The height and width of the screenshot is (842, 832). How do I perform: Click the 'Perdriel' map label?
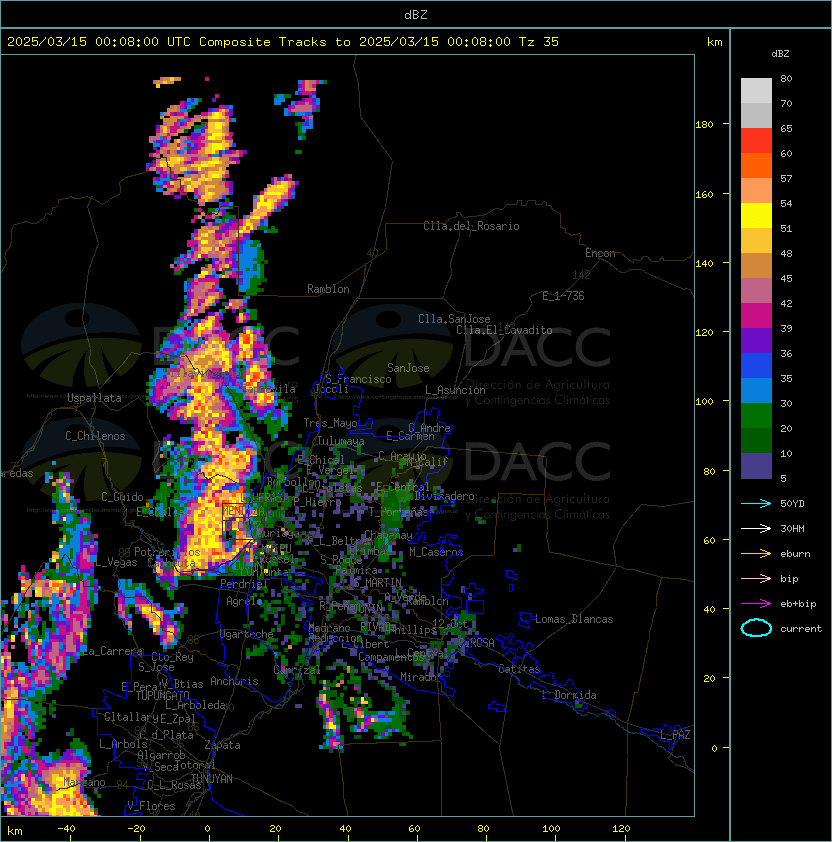244,584
